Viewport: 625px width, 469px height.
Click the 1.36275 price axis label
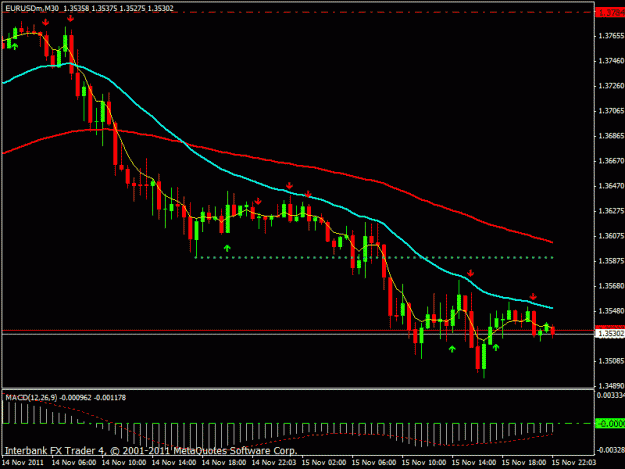611,211
